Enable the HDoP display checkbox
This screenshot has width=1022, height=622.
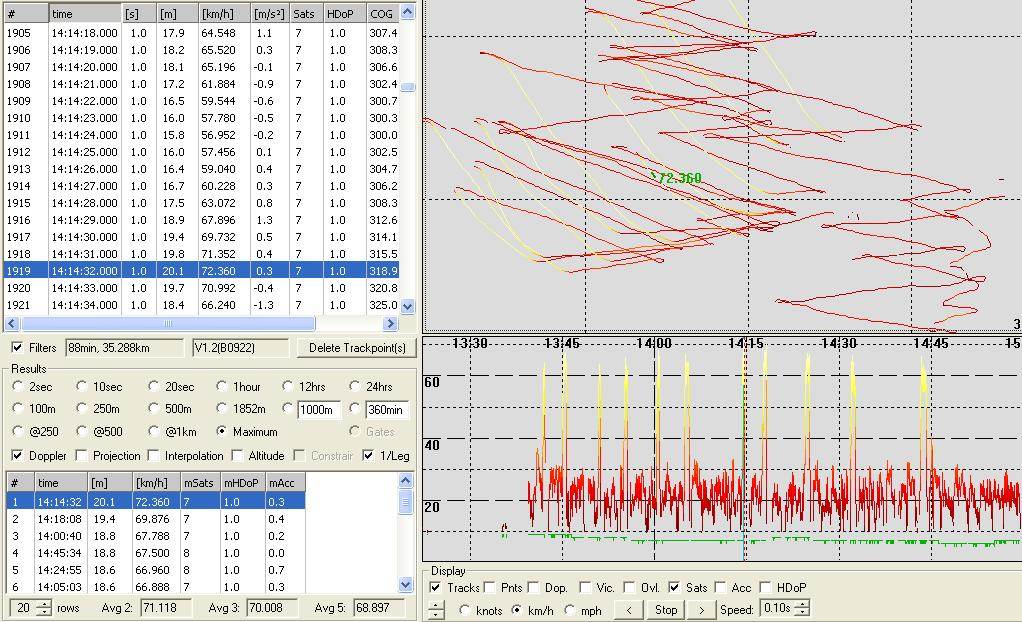point(767,588)
